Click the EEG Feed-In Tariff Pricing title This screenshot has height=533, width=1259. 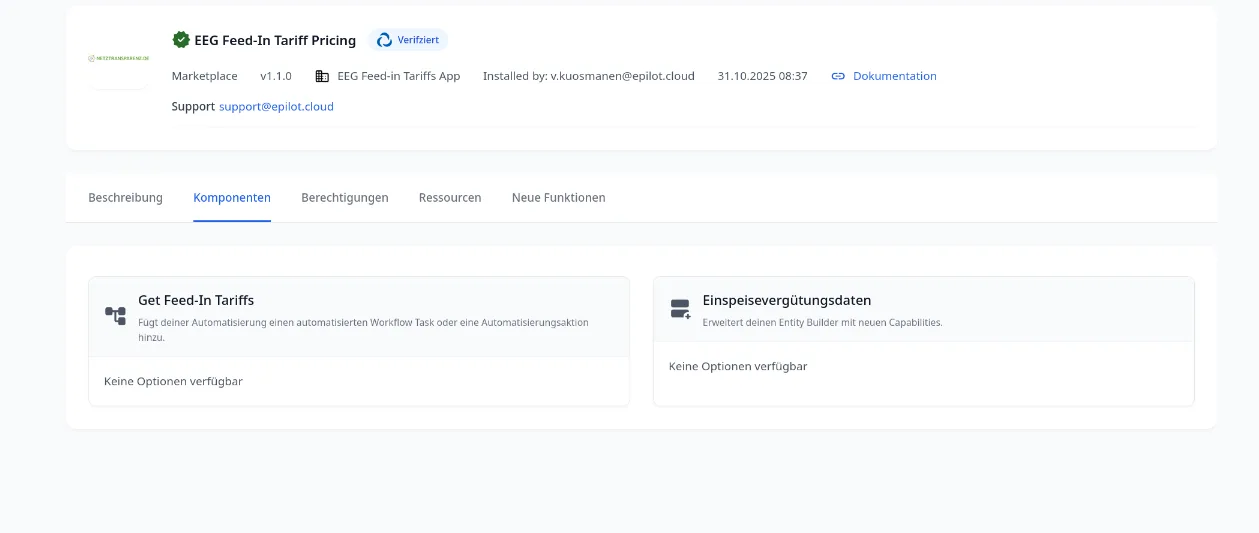click(275, 41)
